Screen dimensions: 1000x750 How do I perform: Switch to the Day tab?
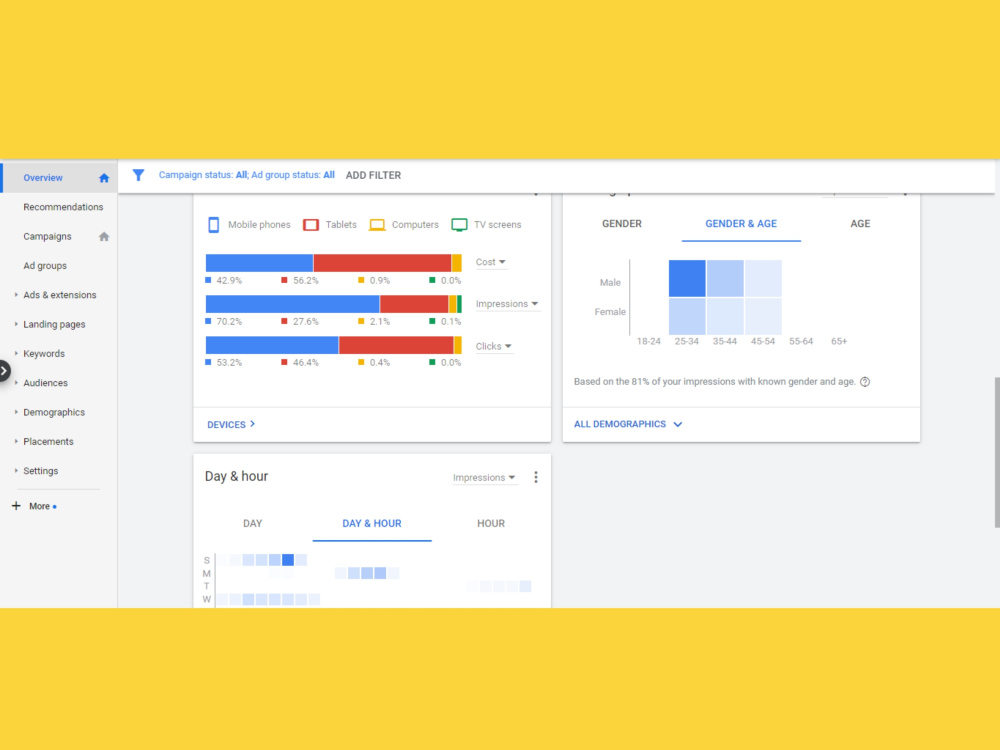click(253, 524)
